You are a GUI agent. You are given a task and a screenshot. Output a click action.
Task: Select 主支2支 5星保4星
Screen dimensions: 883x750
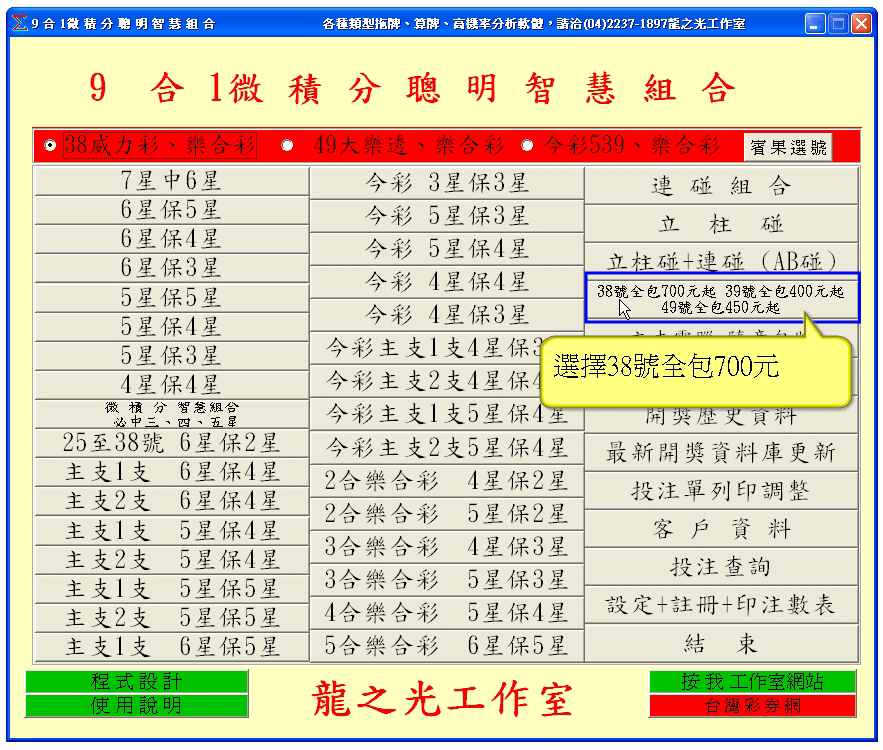coord(172,560)
